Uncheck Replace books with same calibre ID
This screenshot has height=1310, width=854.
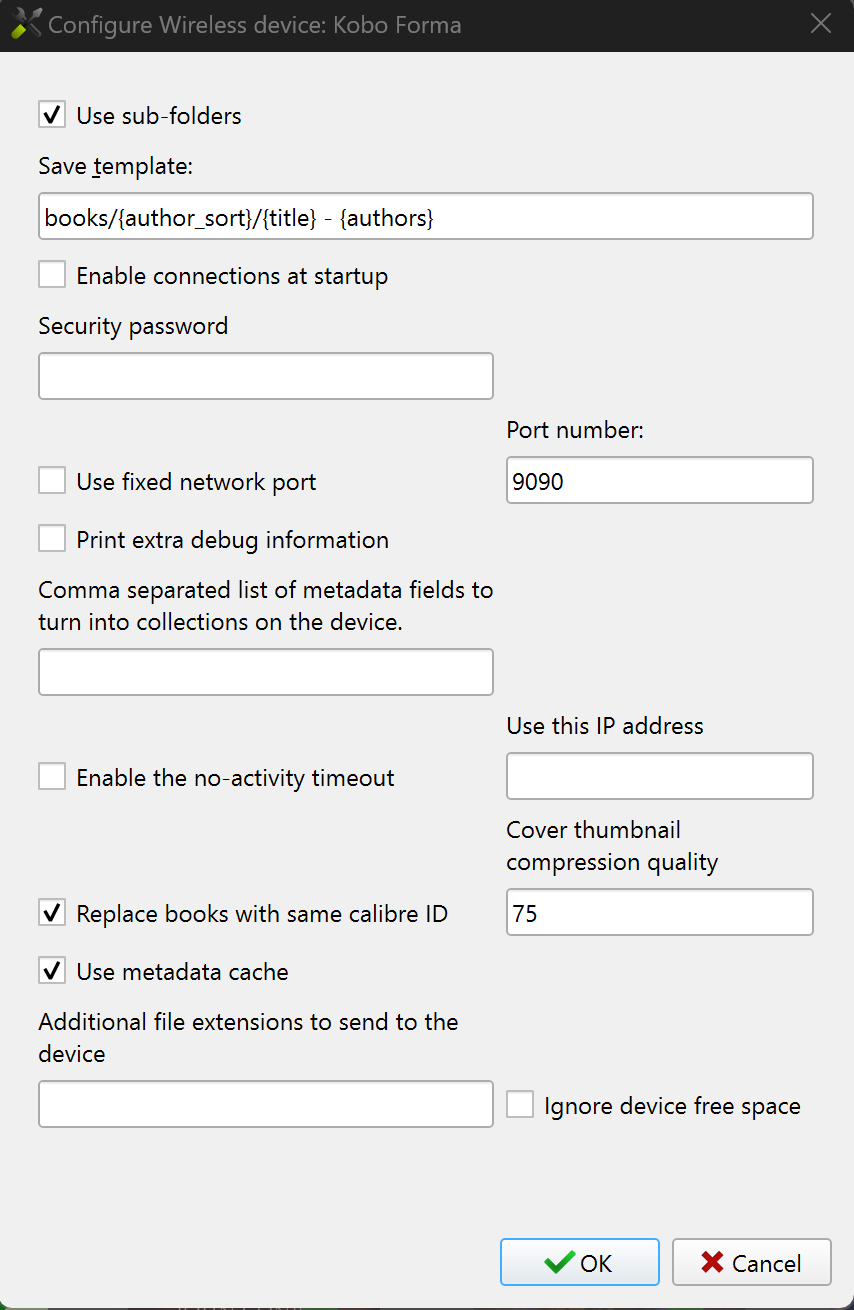pyautogui.click(x=52, y=913)
